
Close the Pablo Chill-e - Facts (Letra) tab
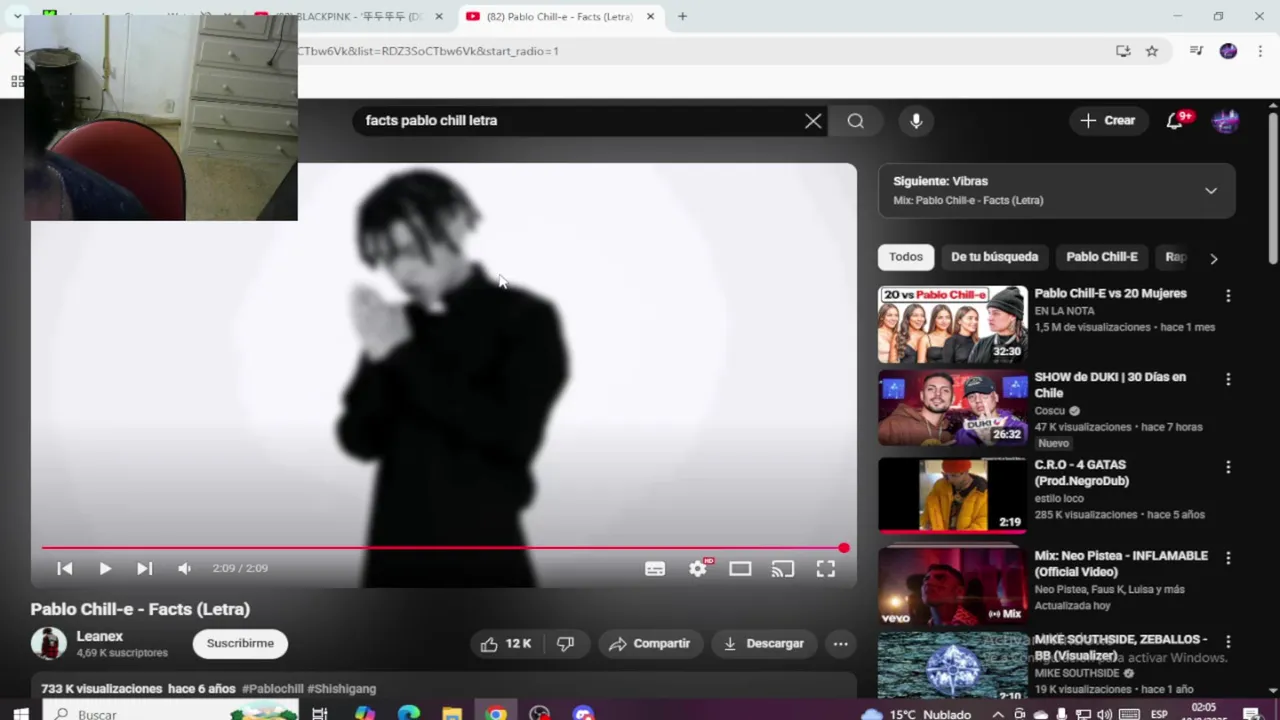point(651,16)
